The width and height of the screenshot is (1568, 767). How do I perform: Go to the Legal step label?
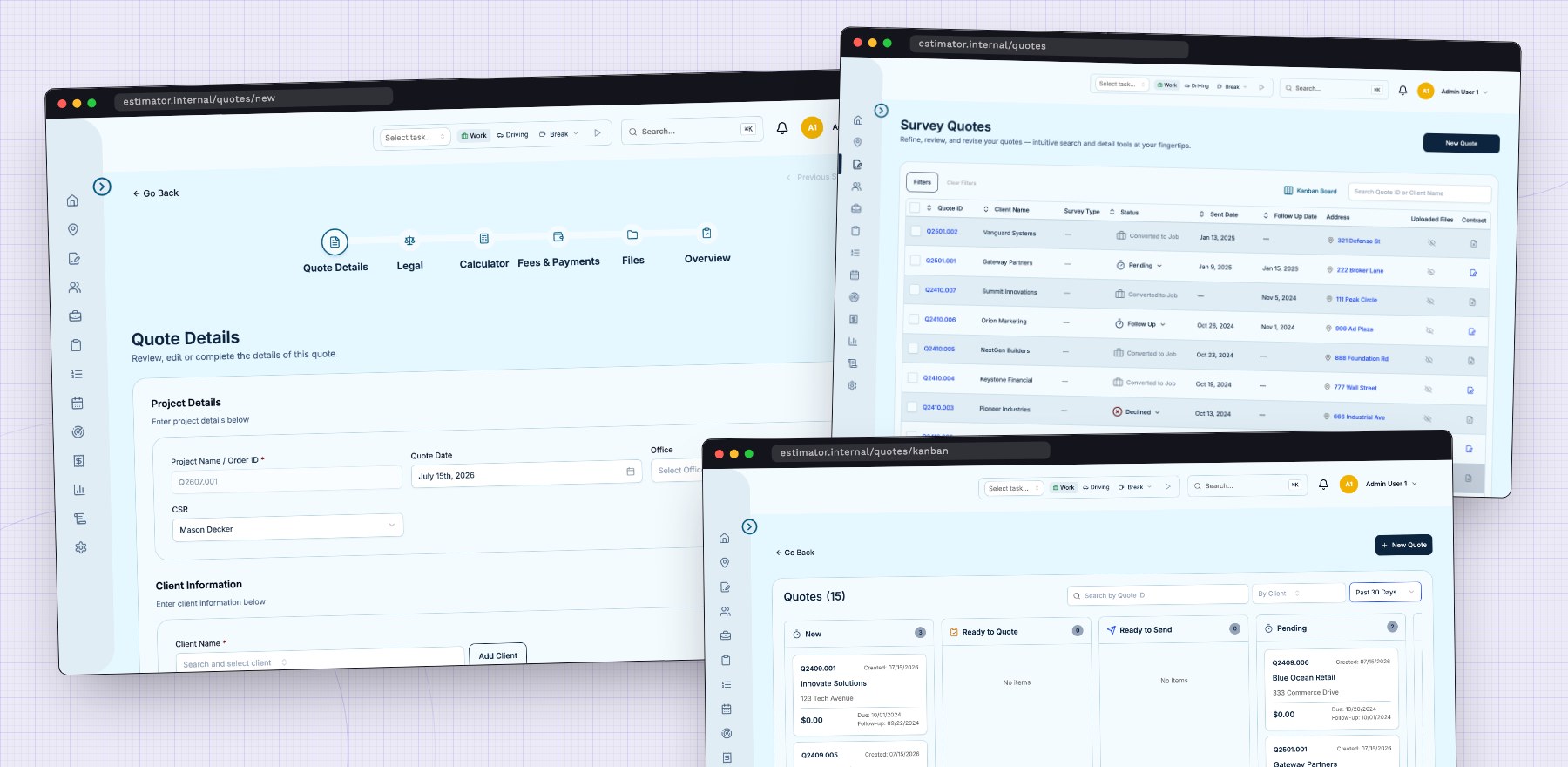click(x=409, y=266)
